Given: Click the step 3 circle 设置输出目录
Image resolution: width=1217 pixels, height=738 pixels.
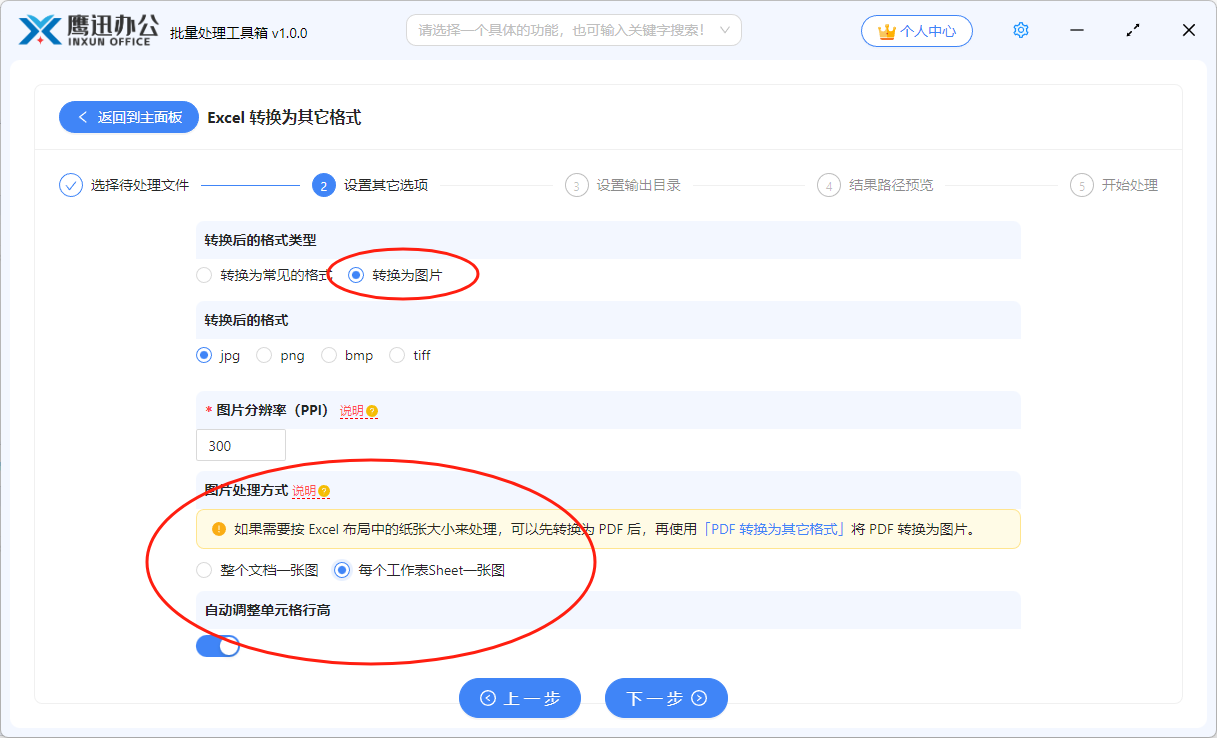Looking at the screenshot, I should [x=576, y=185].
